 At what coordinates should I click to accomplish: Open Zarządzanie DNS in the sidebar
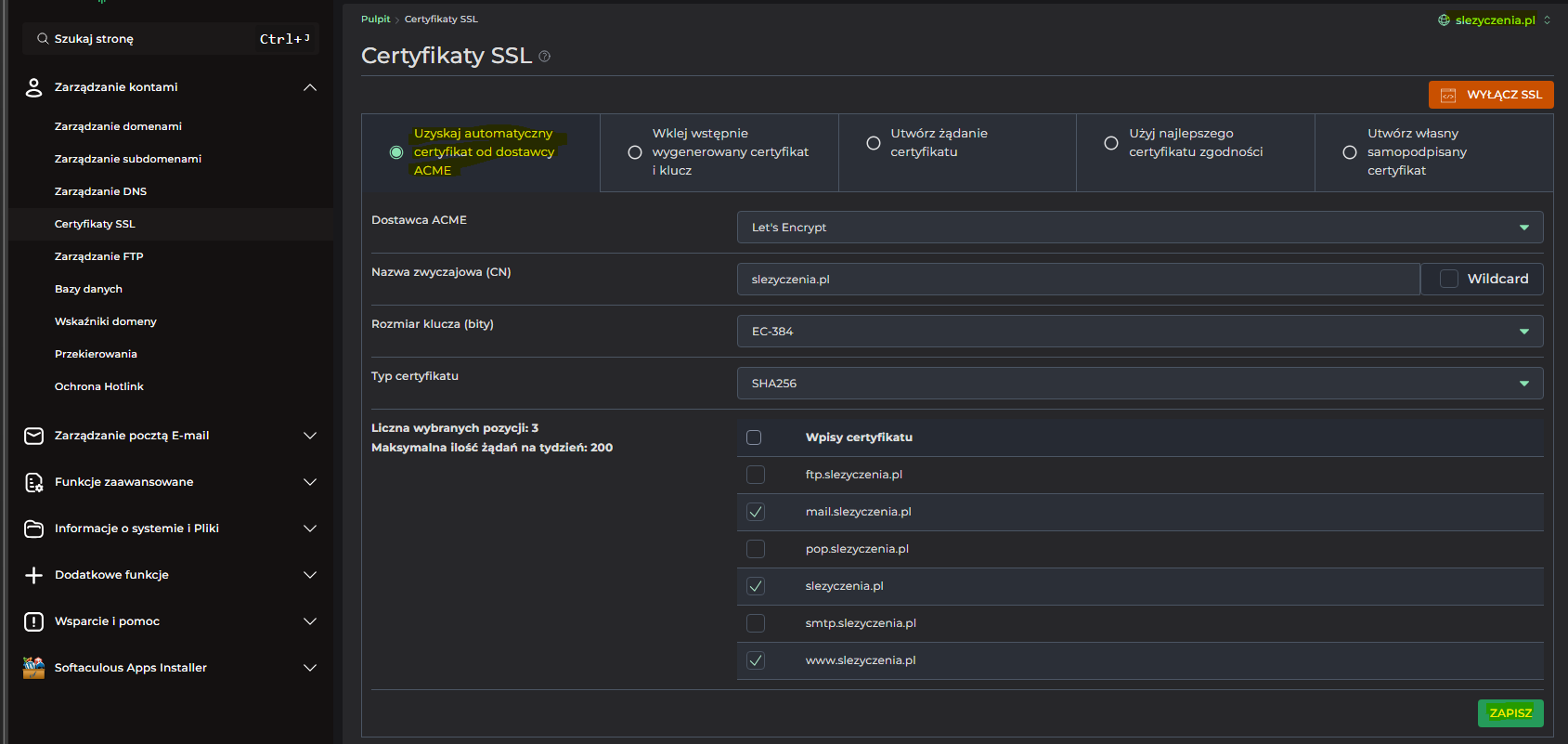[100, 191]
